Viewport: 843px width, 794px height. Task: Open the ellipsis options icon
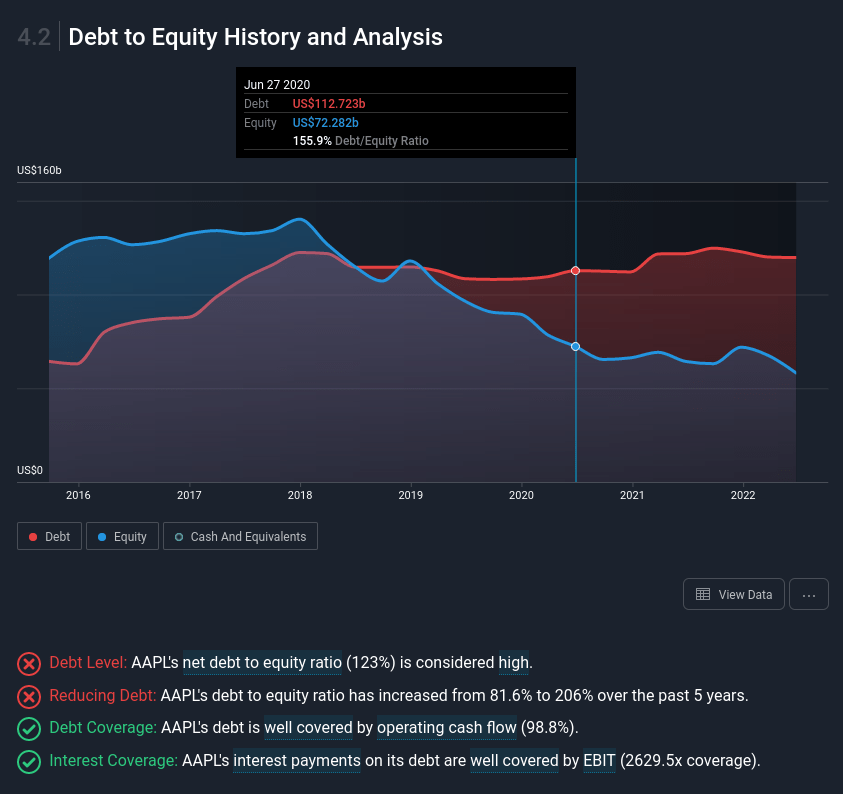(x=808, y=594)
